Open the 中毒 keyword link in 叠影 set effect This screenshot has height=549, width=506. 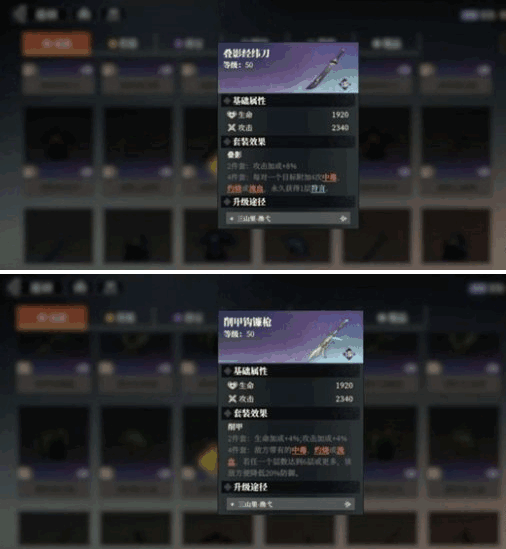click(330, 177)
